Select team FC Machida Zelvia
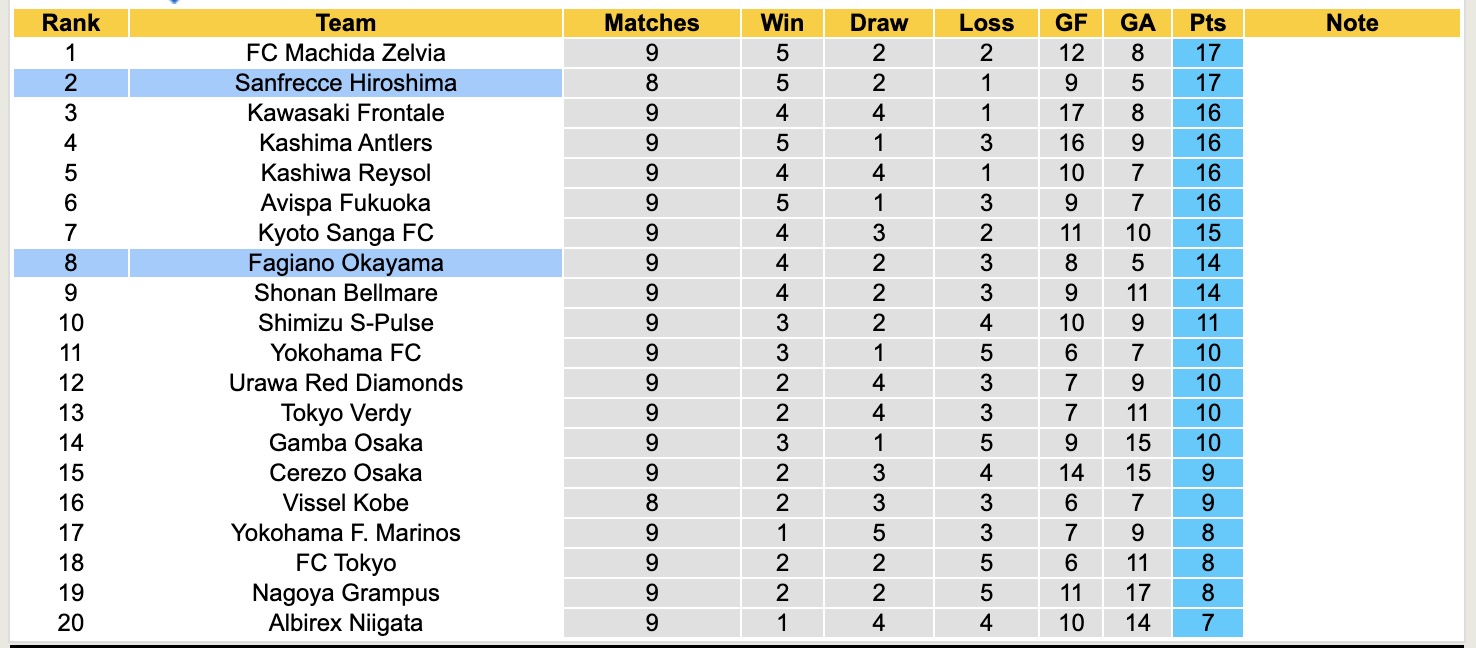Image resolution: width=1476 pixels, height=648 pixels. [x=345, y=53]
